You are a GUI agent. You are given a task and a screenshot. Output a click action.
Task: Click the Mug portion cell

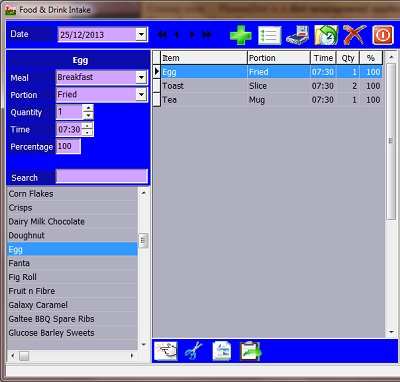(x=279, y=100)
